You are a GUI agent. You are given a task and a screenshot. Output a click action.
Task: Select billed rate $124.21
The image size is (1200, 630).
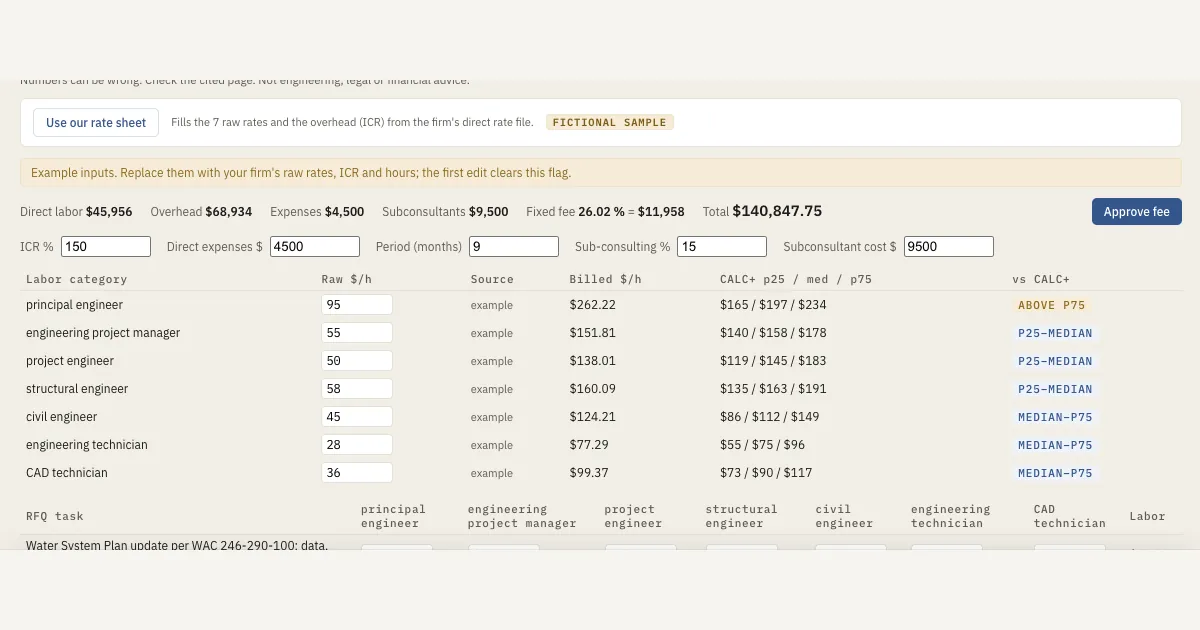593,417
